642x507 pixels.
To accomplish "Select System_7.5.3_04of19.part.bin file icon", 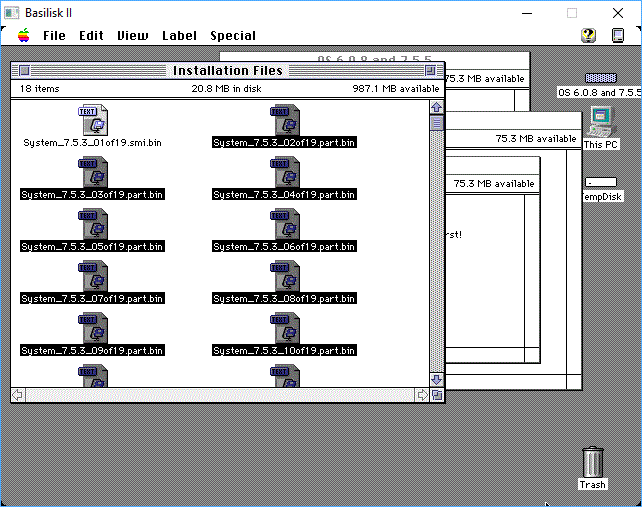I will [x=285, y=172].
